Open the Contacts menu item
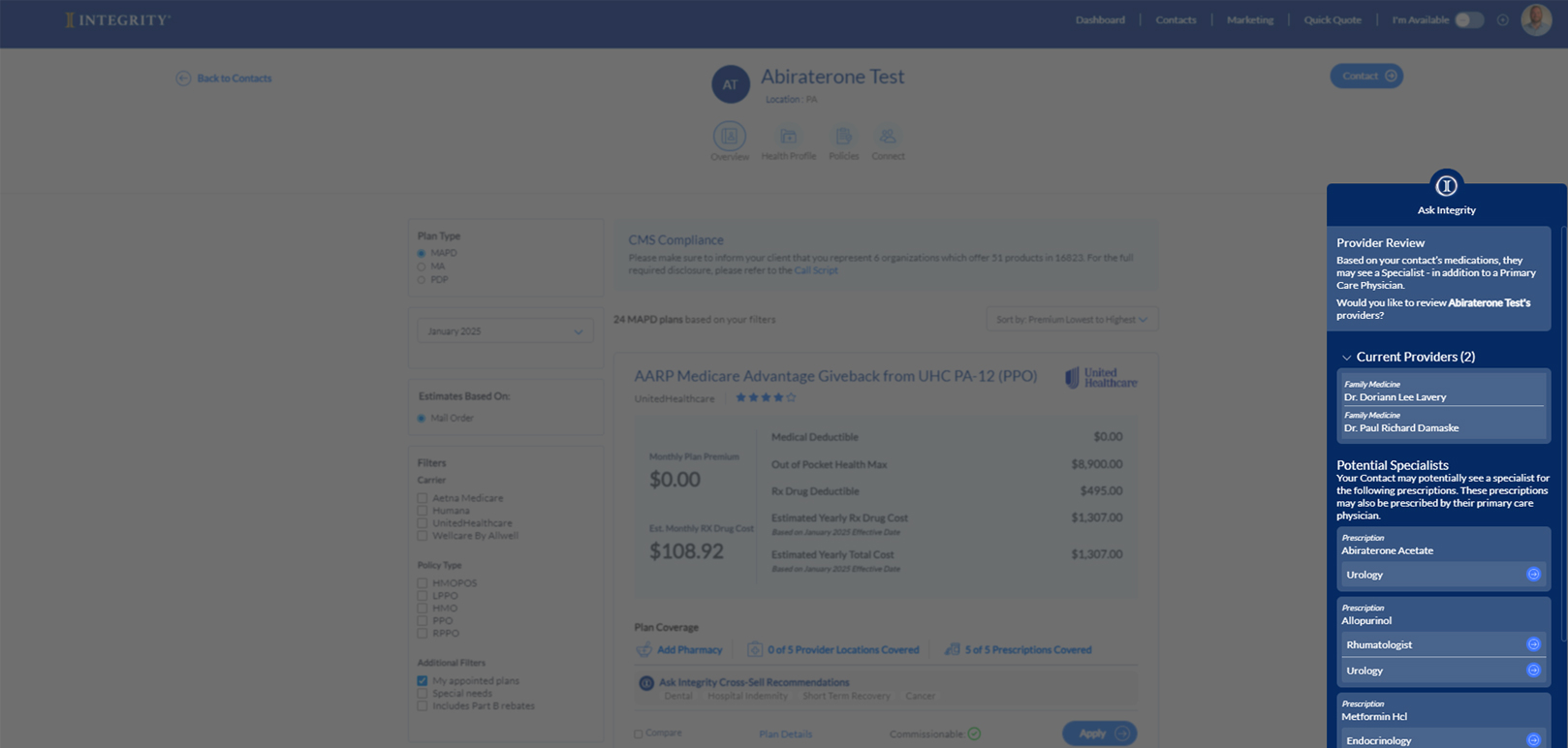This screenshot has width=1568, height=748. [x=1176, y=19]
